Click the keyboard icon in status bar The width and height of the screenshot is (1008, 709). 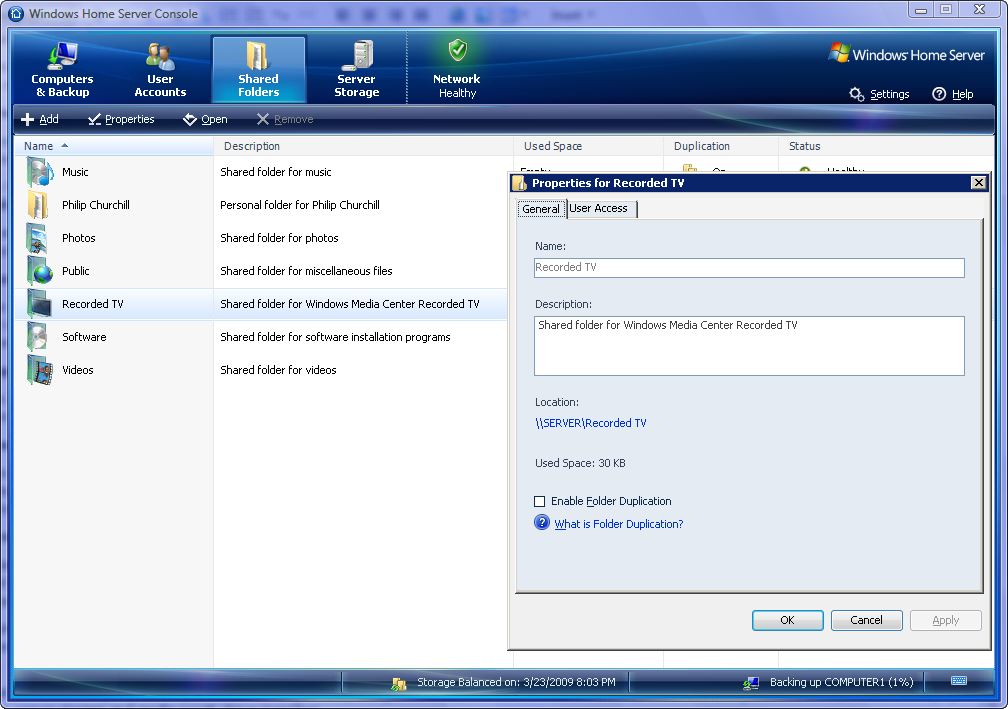click(958, 681)
